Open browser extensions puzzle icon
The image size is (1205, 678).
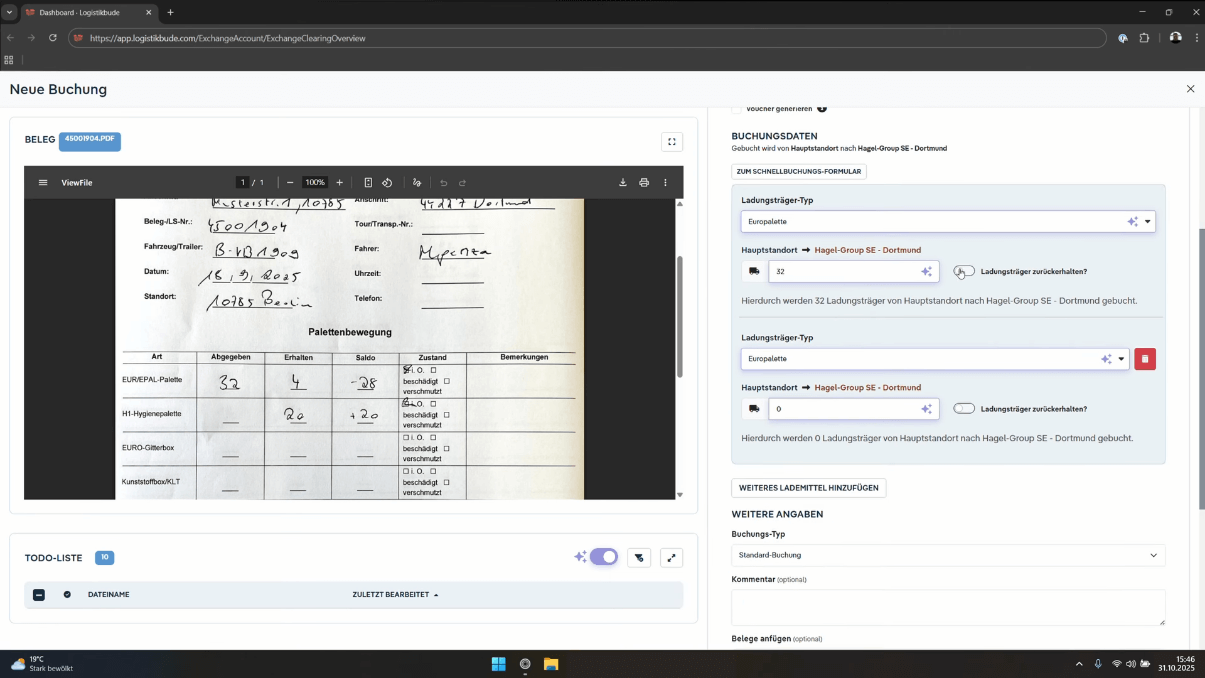pyautogui.click(x=1145, y=38)
